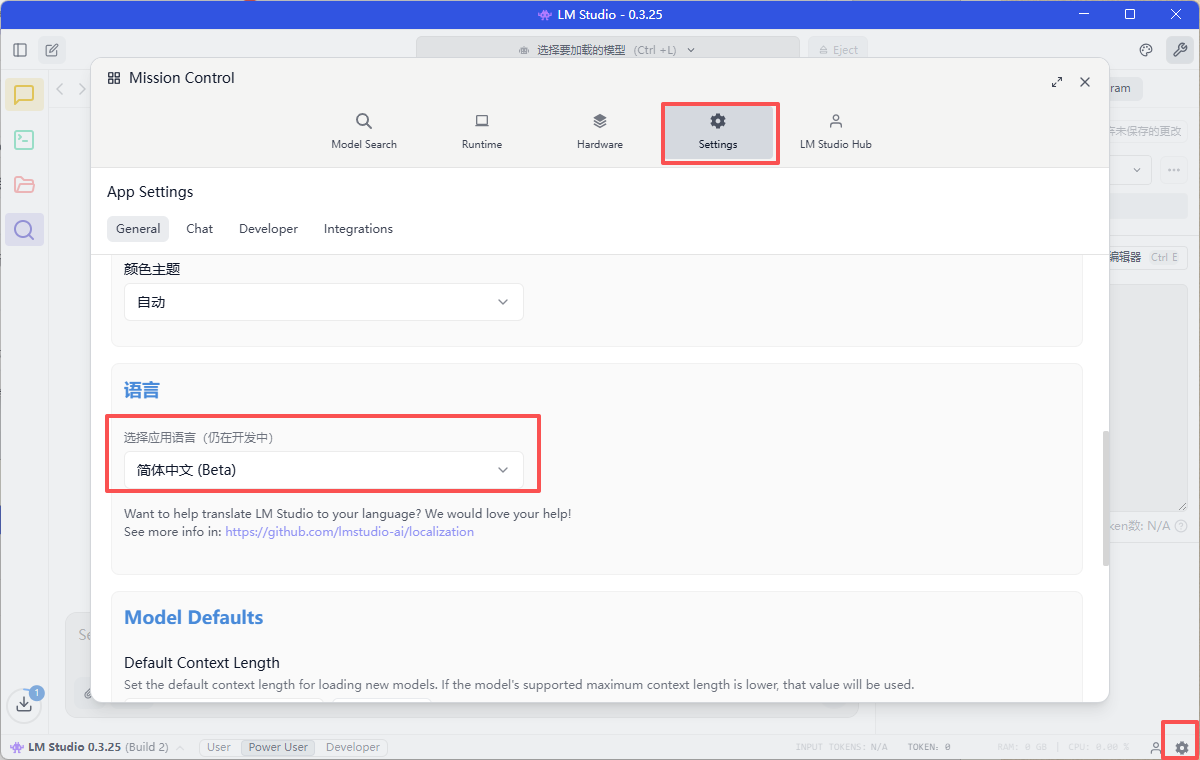
Task: Click the LM Studio logo in the status bar
Action: pyautogui.click(x=17, y=747)
